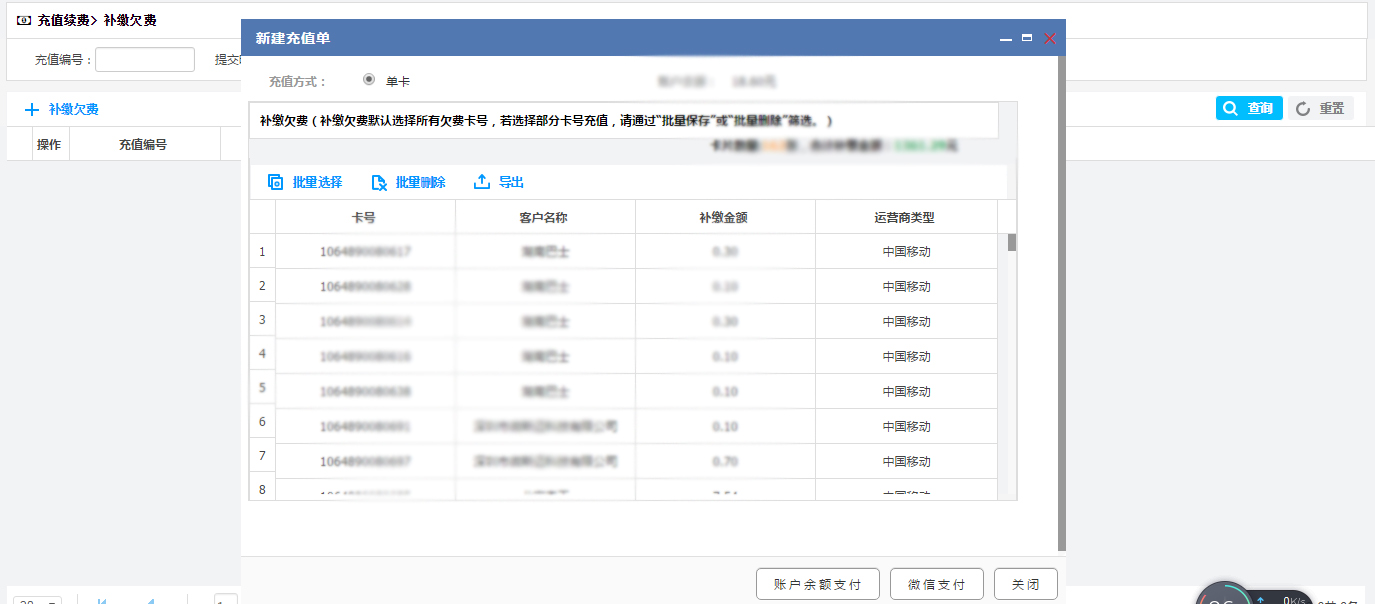Select the 单卡 radio button
Viewport: 1375px width, 604px height.
click(369, 80)
